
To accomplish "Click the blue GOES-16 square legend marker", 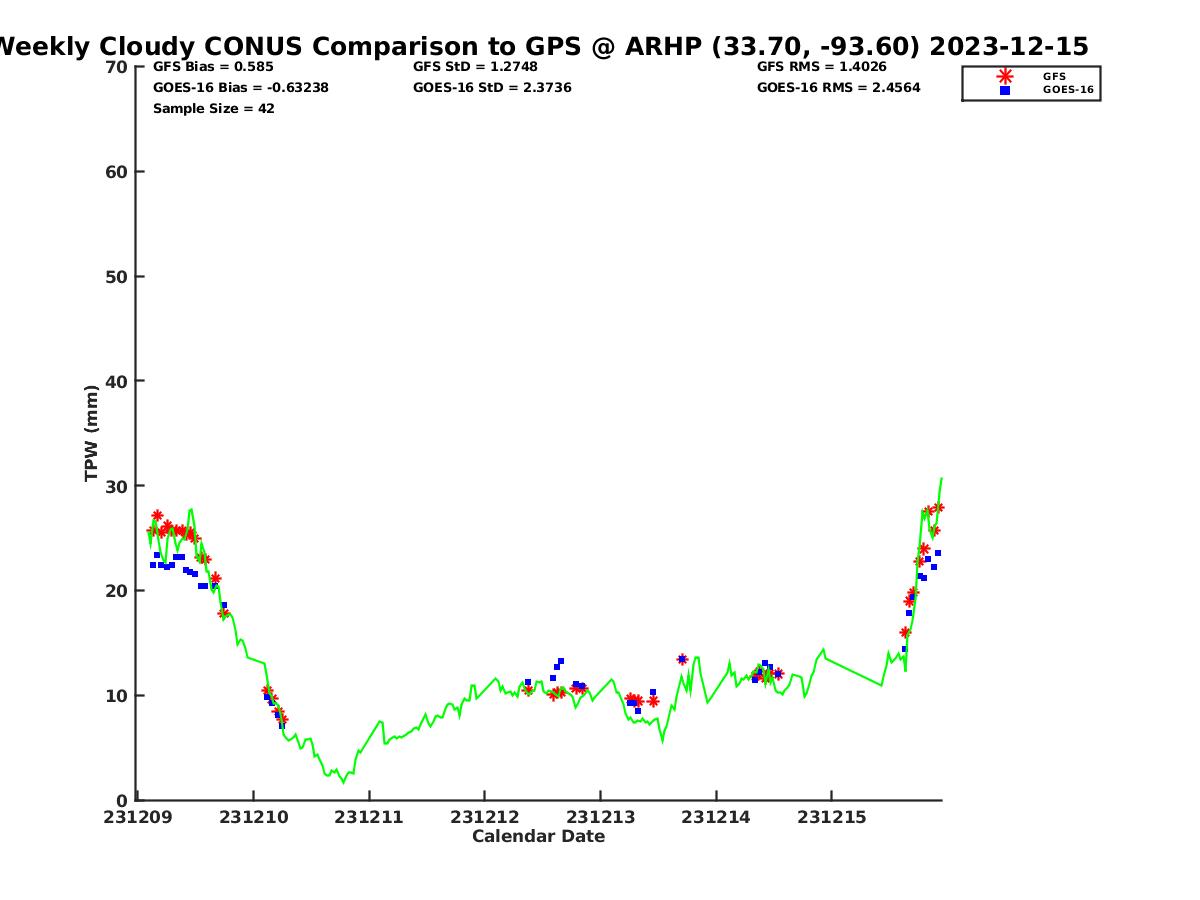I will click(x=1005, y=90).
